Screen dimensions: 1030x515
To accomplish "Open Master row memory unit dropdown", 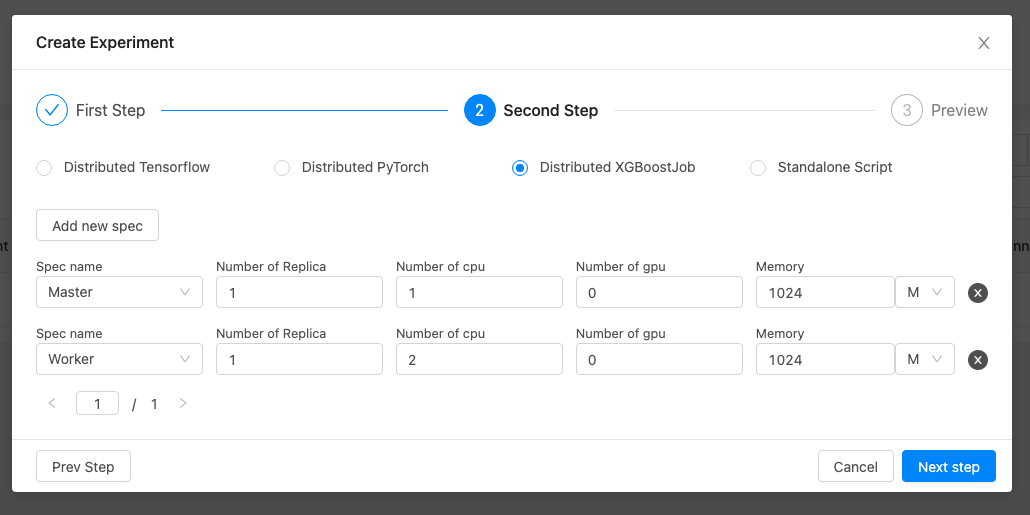I will point(924,292).
